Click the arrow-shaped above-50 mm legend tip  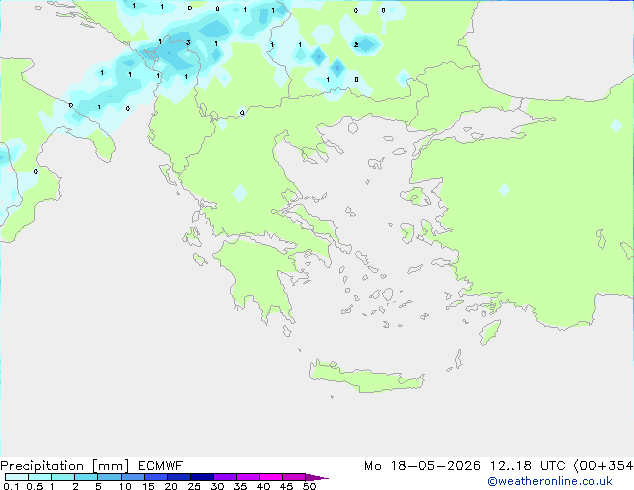coord(317,477)
